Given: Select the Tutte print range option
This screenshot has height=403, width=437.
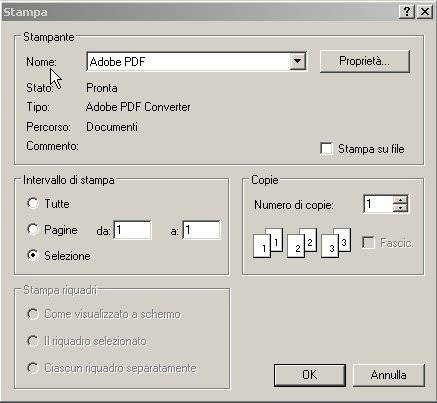Looking at the screenshot, I should tap(33, 203).
